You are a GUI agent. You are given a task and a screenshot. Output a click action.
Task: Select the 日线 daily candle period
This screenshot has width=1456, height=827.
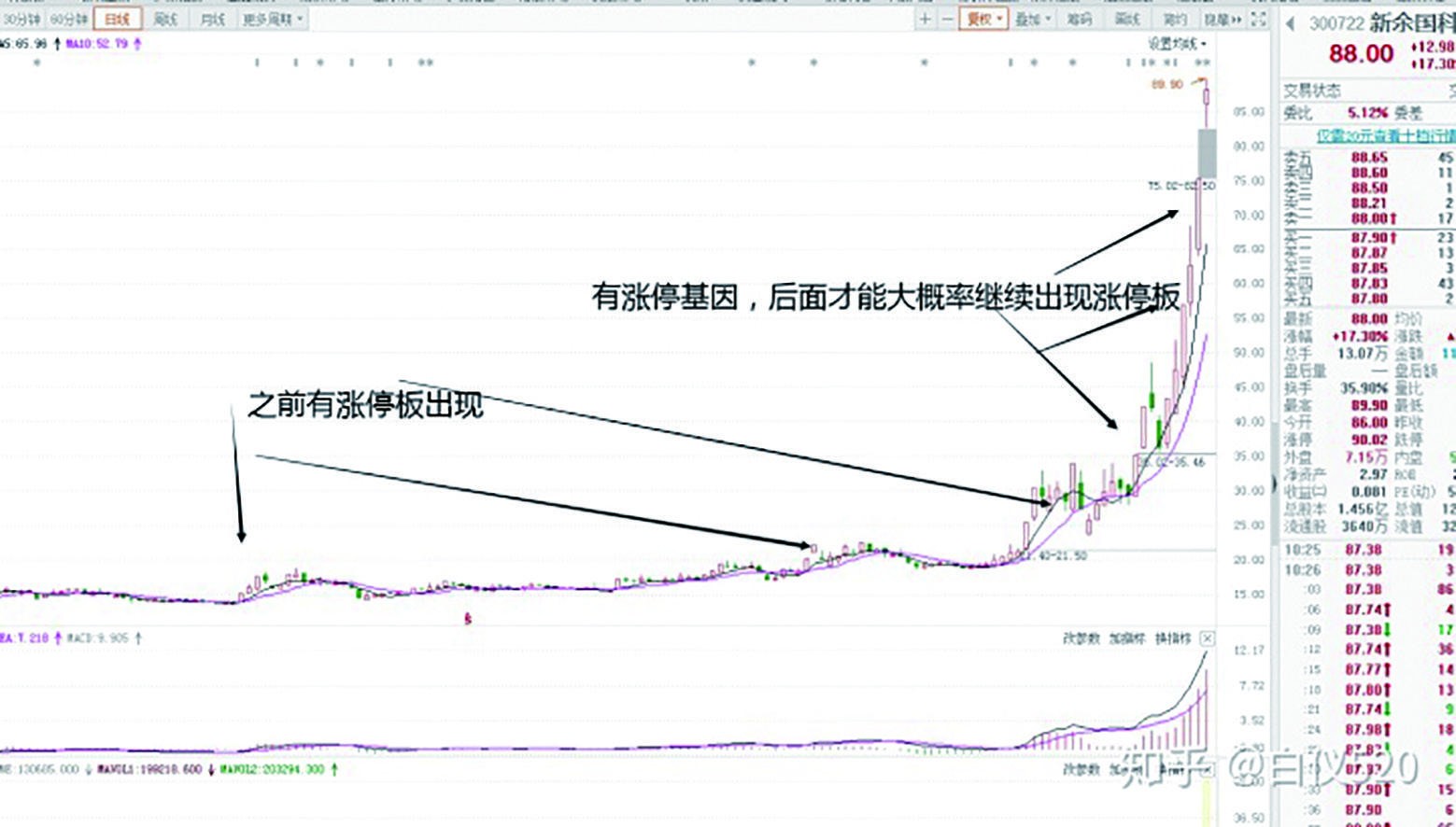(118, 18)
